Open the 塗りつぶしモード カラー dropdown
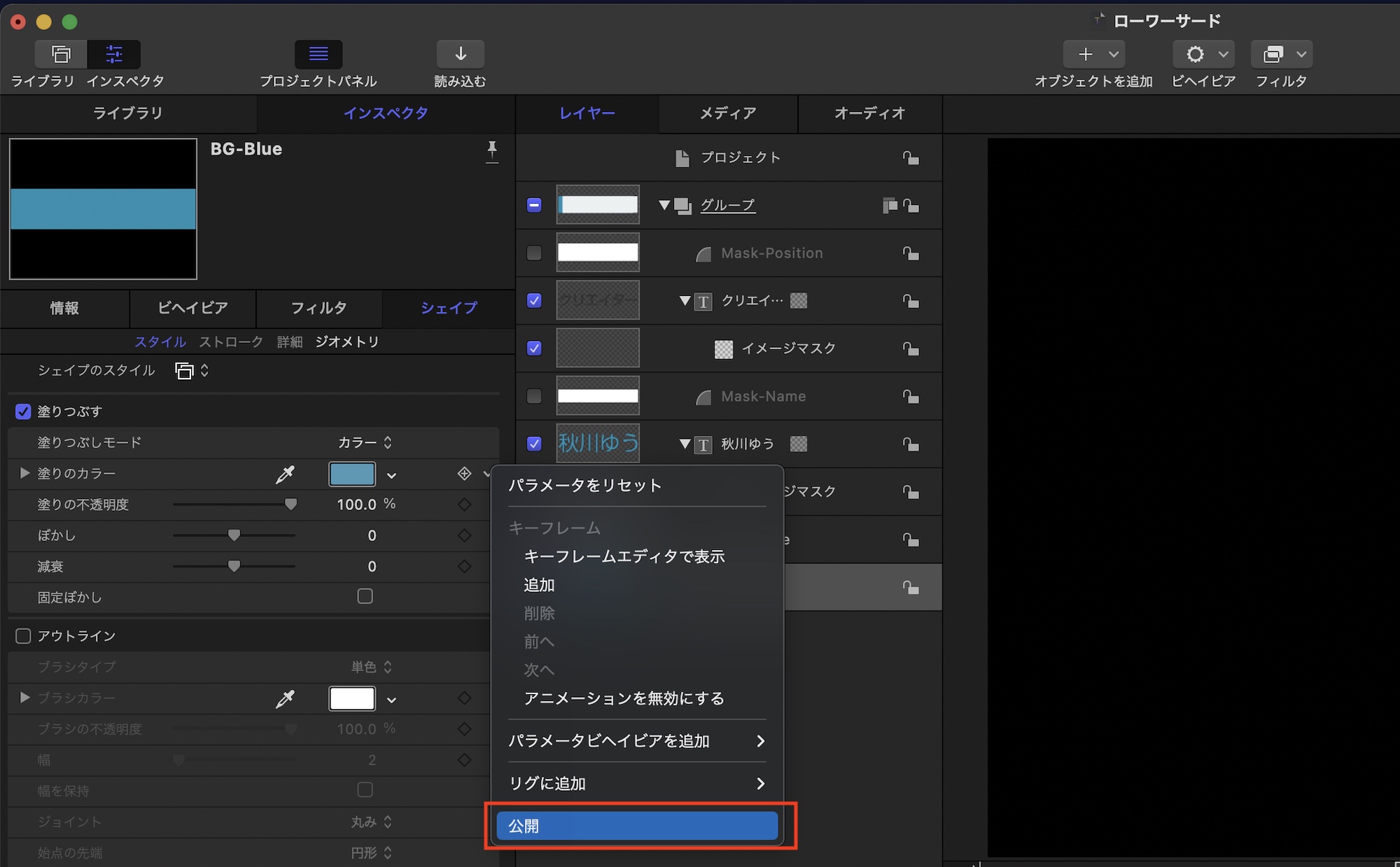1400x867 pixels. [x=365, y=442]
